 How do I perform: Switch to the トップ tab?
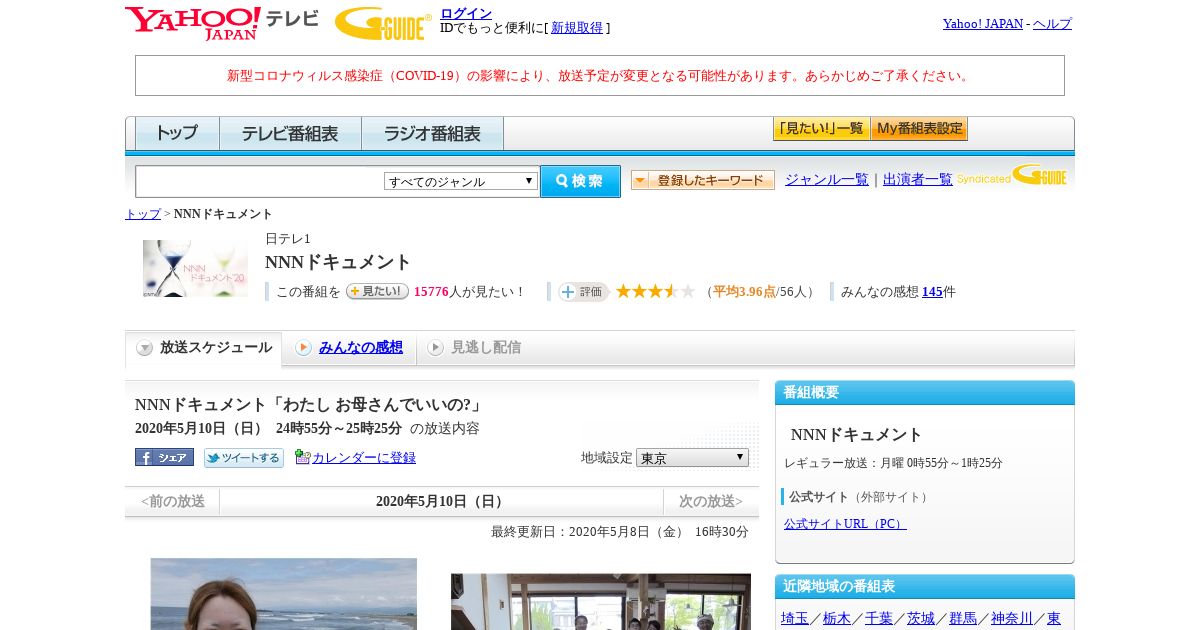pos(177,133)
